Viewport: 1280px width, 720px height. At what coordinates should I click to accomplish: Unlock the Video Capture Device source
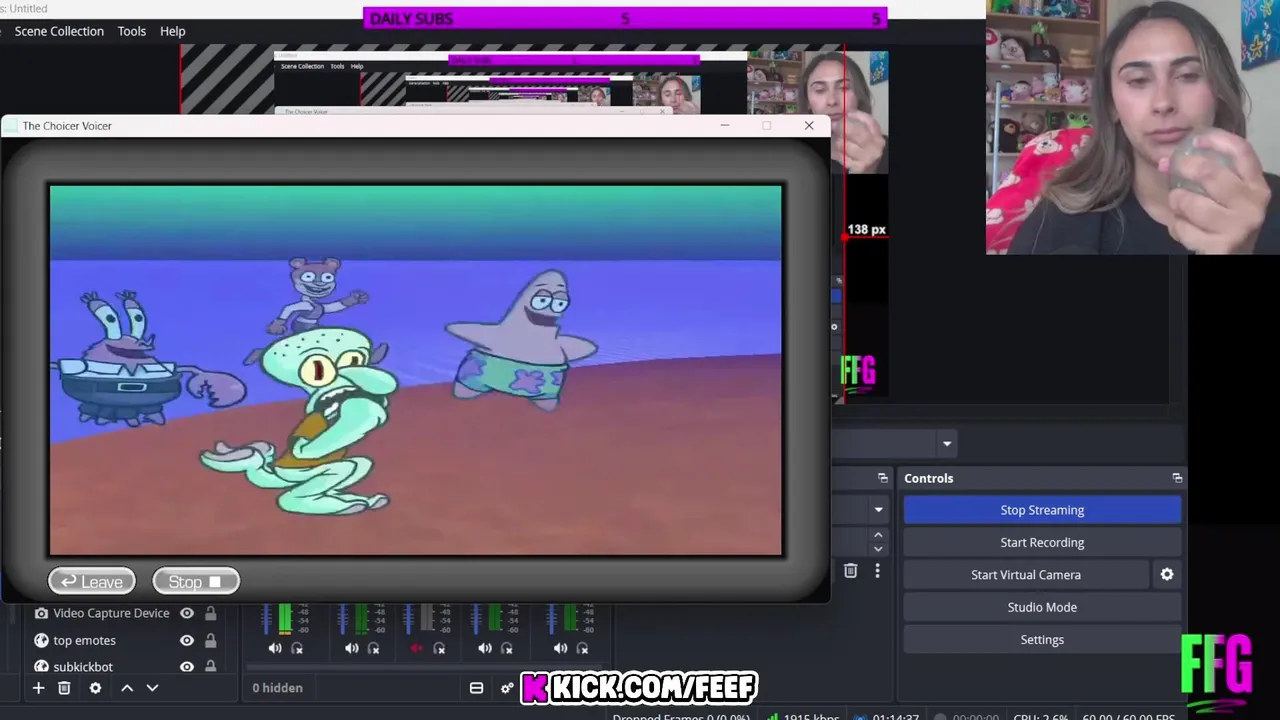click(211, 613)
